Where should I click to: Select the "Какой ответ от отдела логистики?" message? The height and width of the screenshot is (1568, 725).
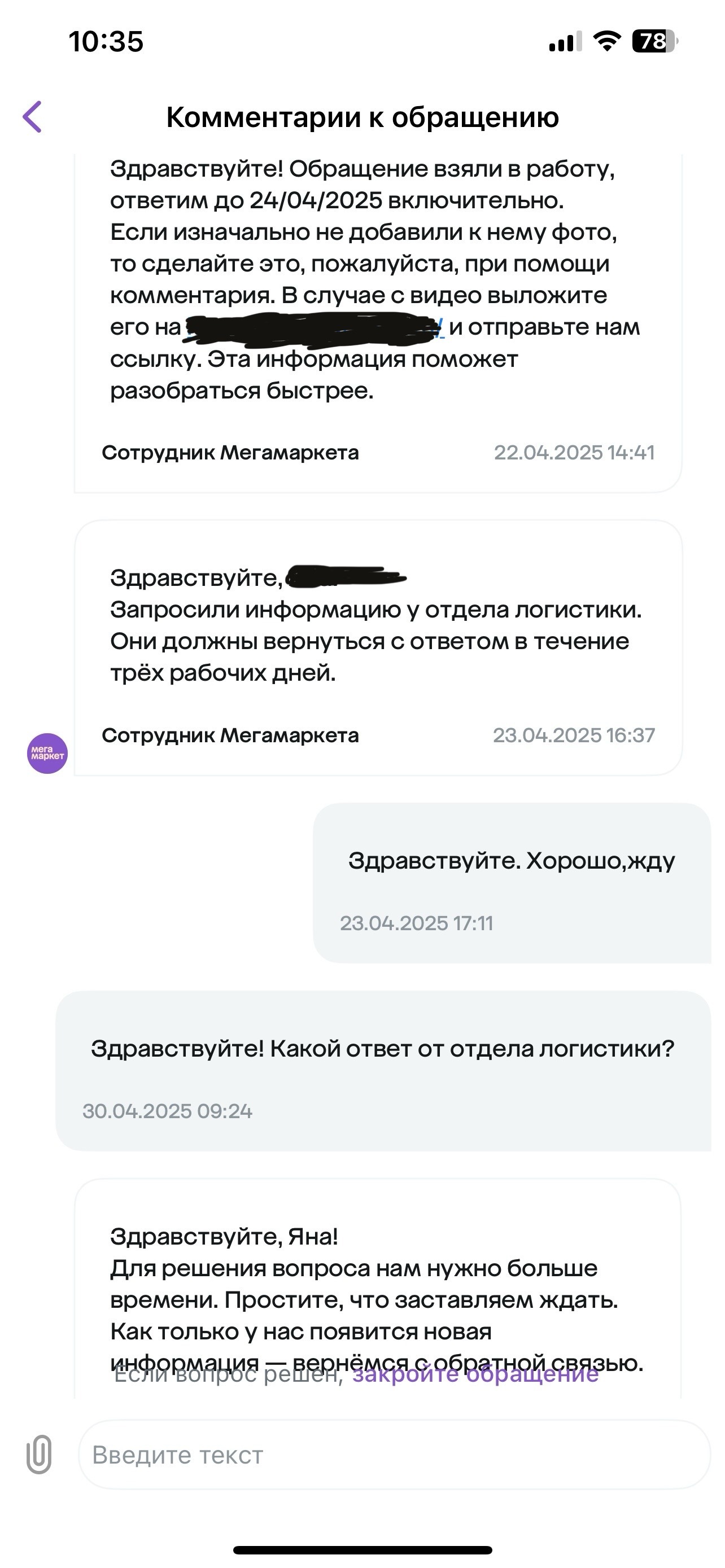pos(382,1048)
